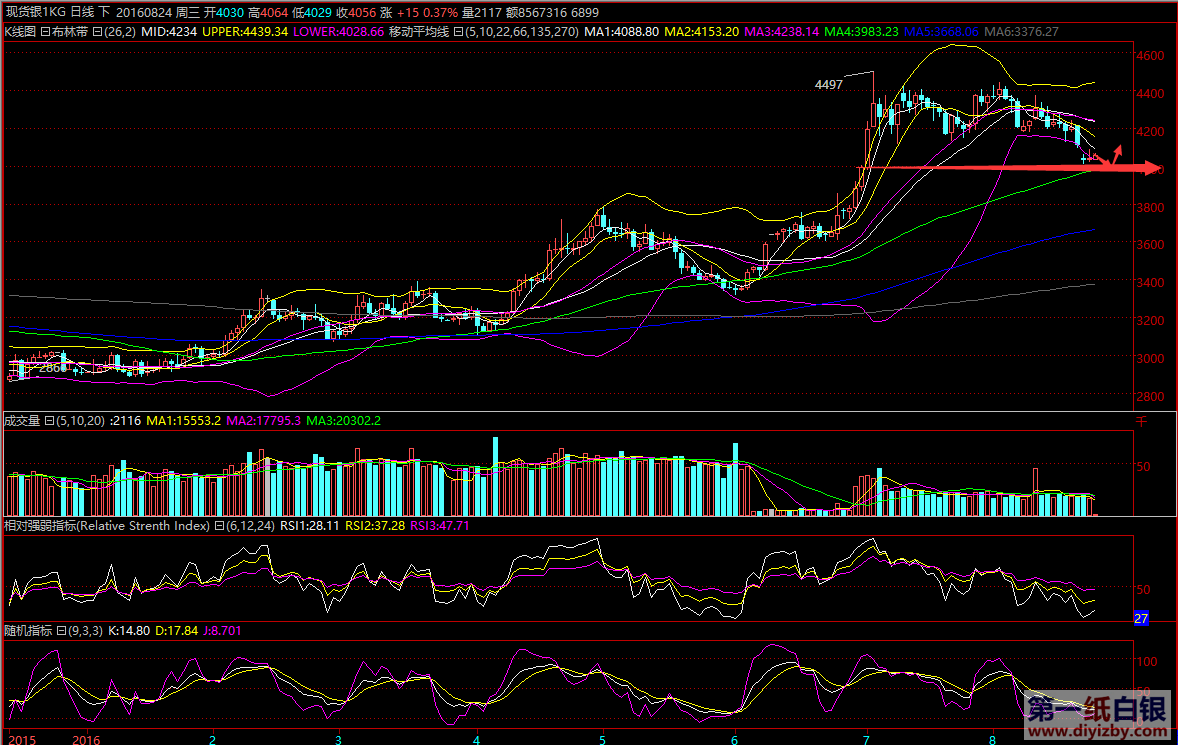Image resolution: width=1178 pixels, height=745 pixels.
Task: Click the 成交量 volume panel label
Action: (22, 421)
